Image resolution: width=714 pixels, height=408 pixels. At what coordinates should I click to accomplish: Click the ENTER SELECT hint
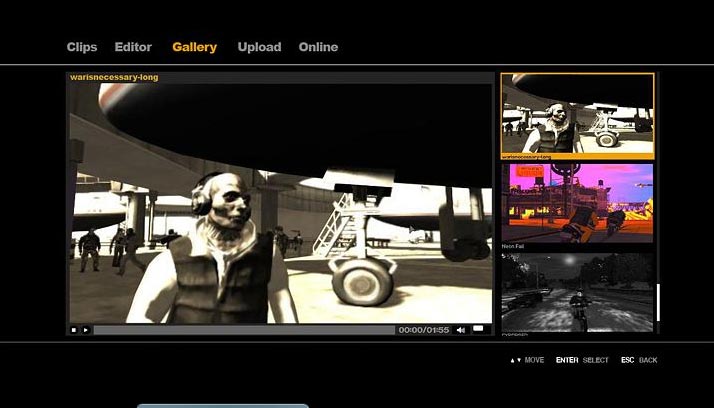582,360
